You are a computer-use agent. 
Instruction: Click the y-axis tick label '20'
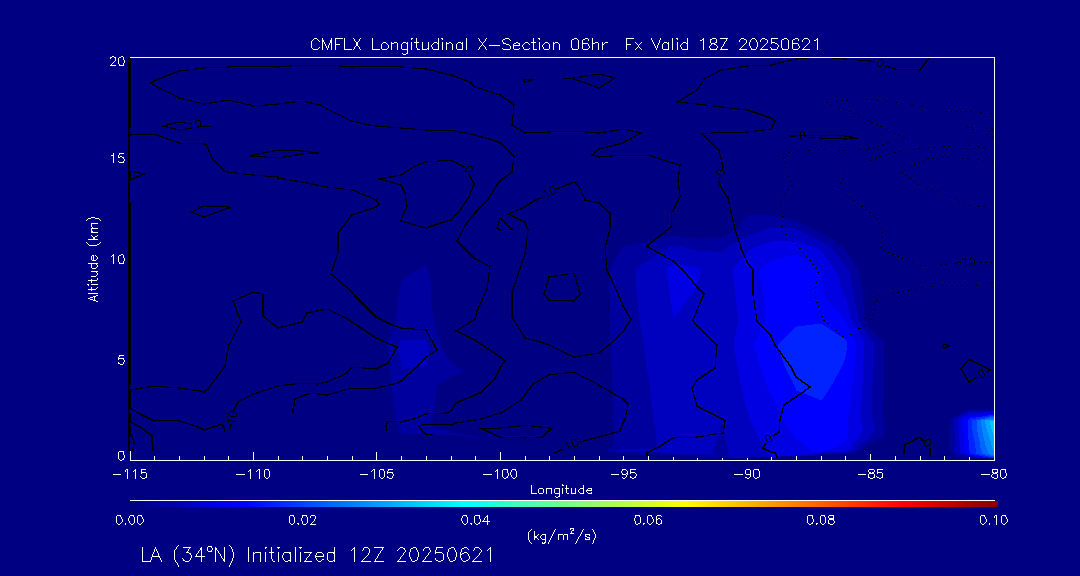117,61
